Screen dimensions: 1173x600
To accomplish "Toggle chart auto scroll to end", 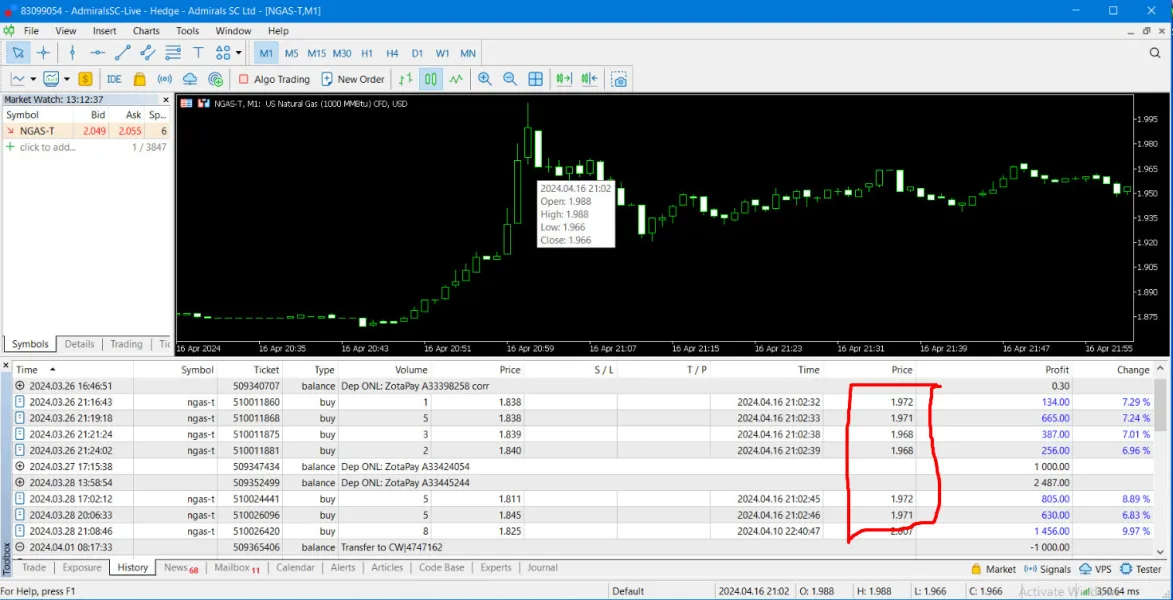I will 563,79.
